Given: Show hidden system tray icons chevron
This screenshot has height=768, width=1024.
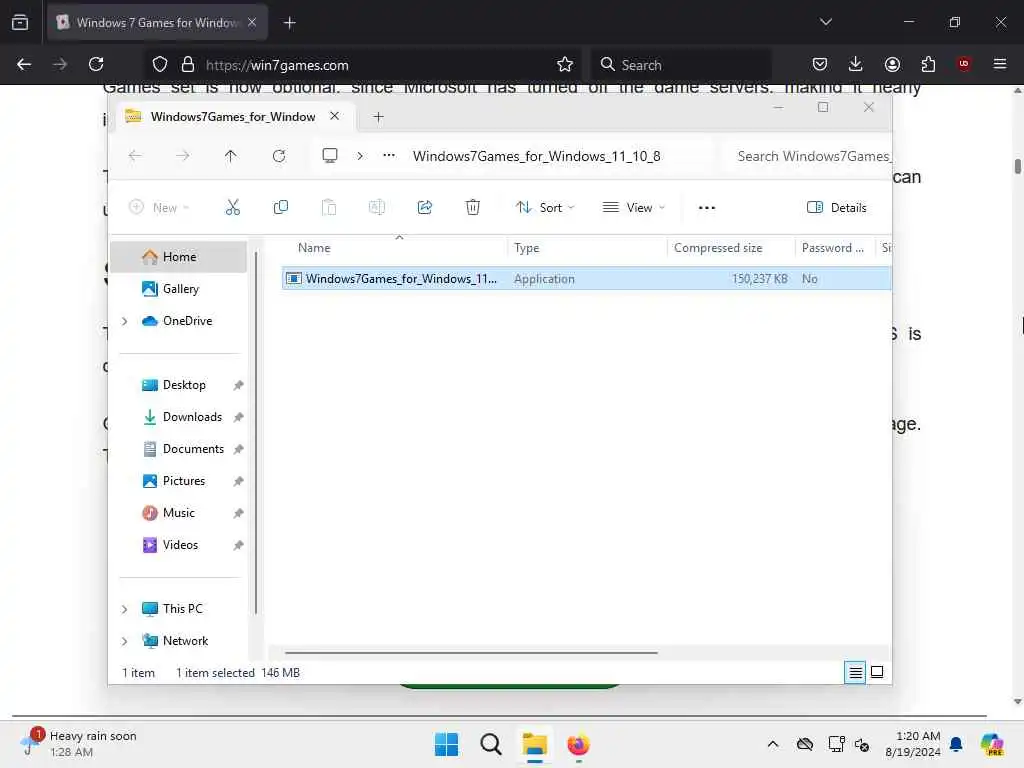Looking at the screenshot, I should [x=773, y=744].
